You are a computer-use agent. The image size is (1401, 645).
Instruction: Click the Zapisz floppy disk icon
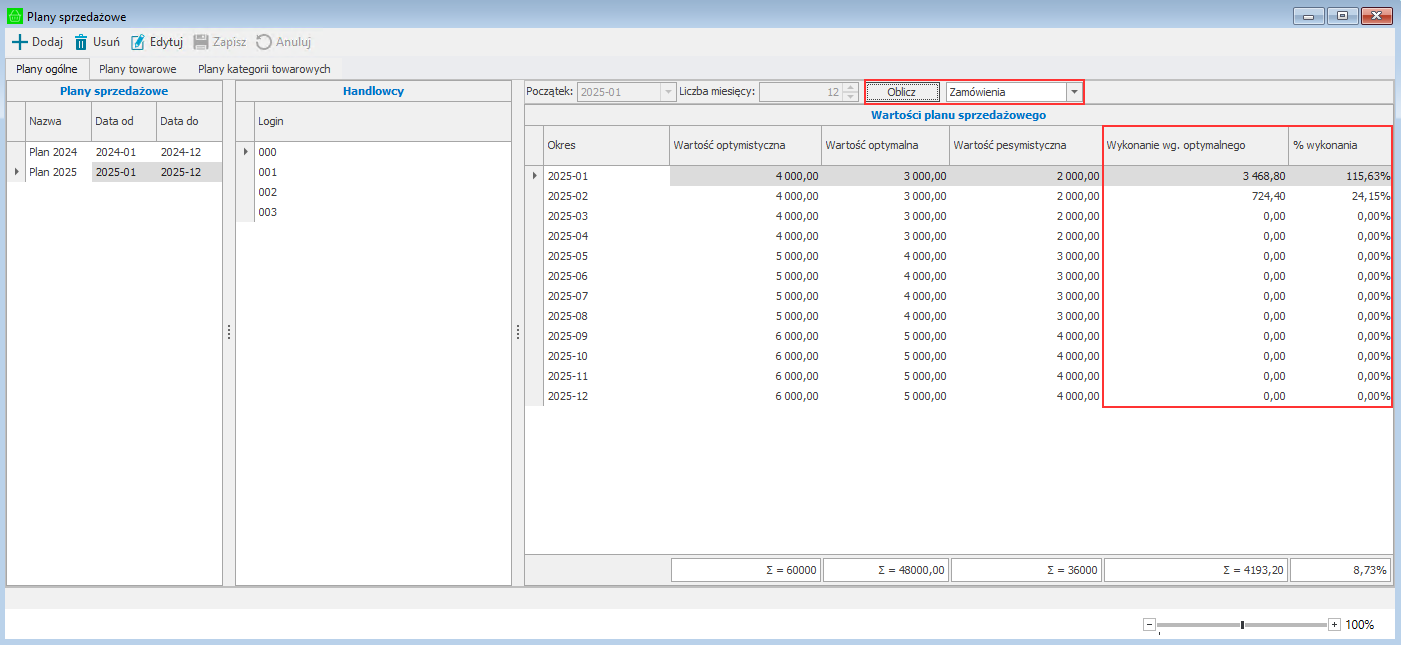pyautogui.click(x=201, y=42)
